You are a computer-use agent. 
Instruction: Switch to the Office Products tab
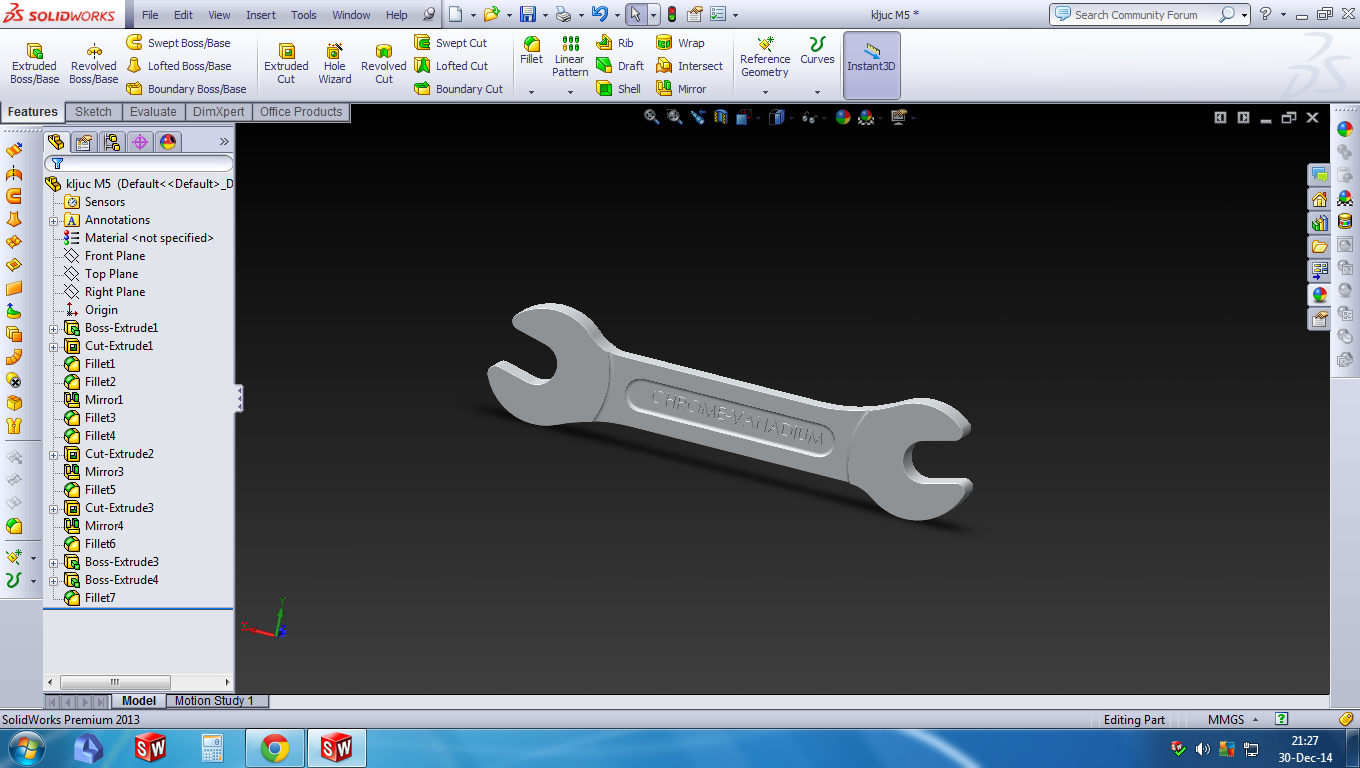coord(301,112)
